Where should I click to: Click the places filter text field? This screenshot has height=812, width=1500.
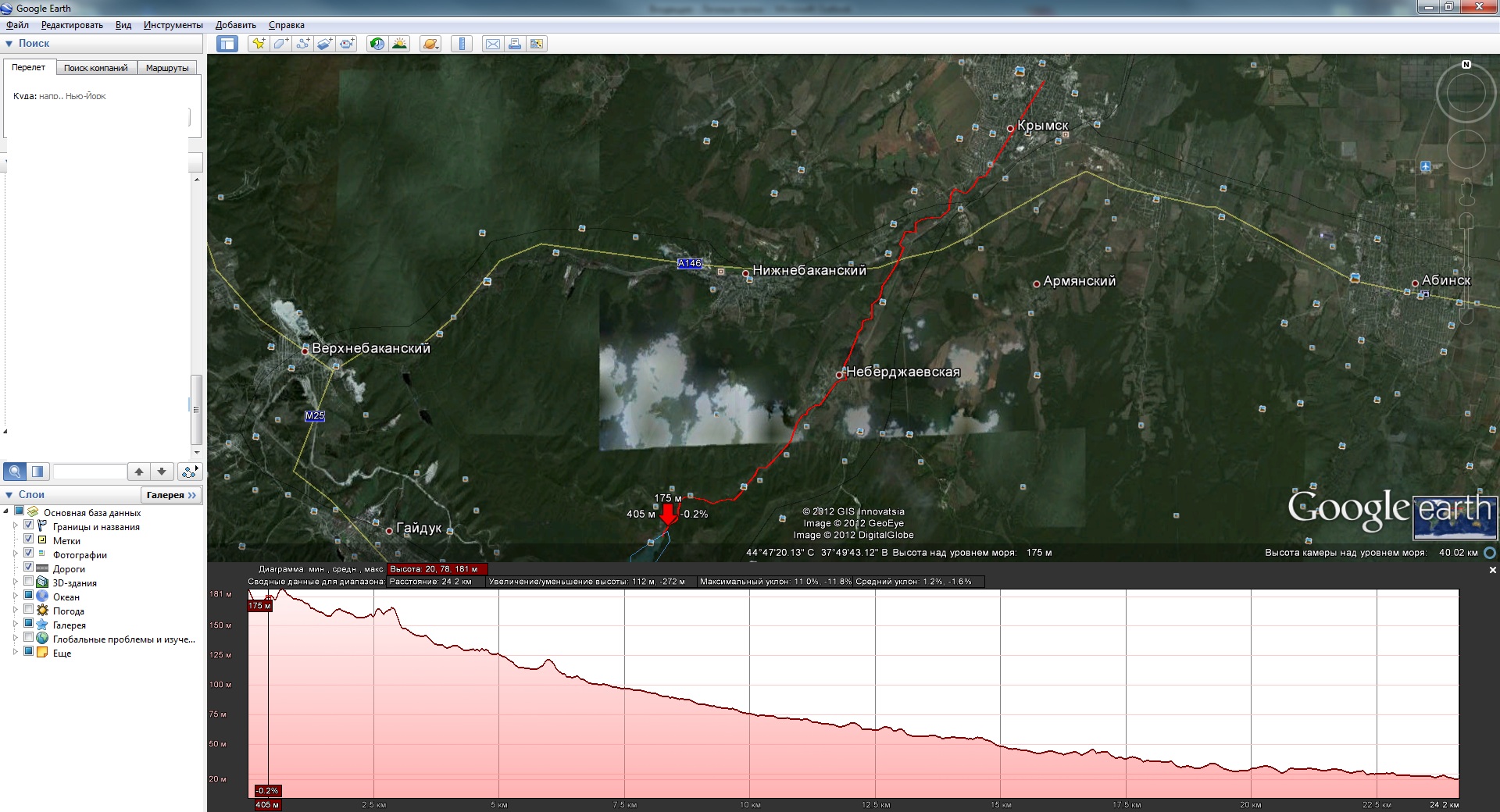click(x=89, y=472)
